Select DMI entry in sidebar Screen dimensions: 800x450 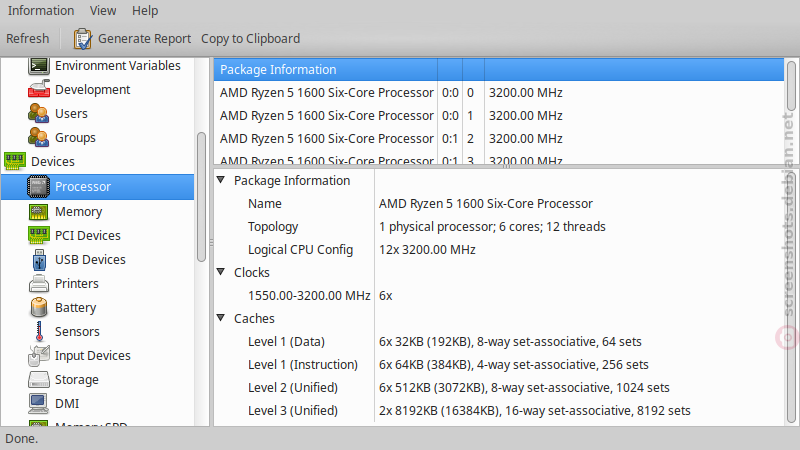tap(67, 404)
